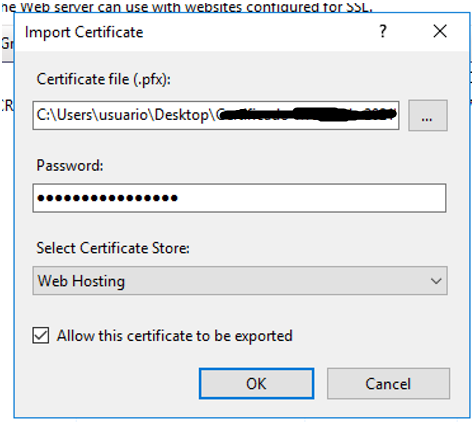This screenshot has height=422, width=472.
Task: Cancel the certificate import
Action: tap(388, 384)
